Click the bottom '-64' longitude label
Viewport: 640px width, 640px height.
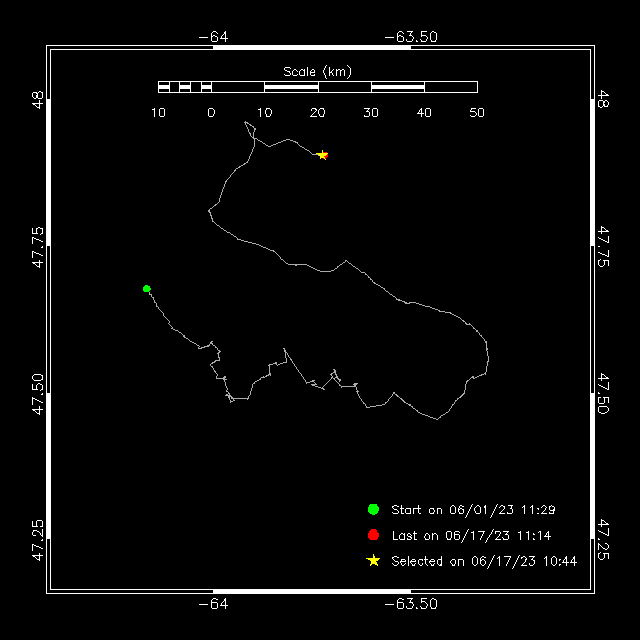click(213, 604)
